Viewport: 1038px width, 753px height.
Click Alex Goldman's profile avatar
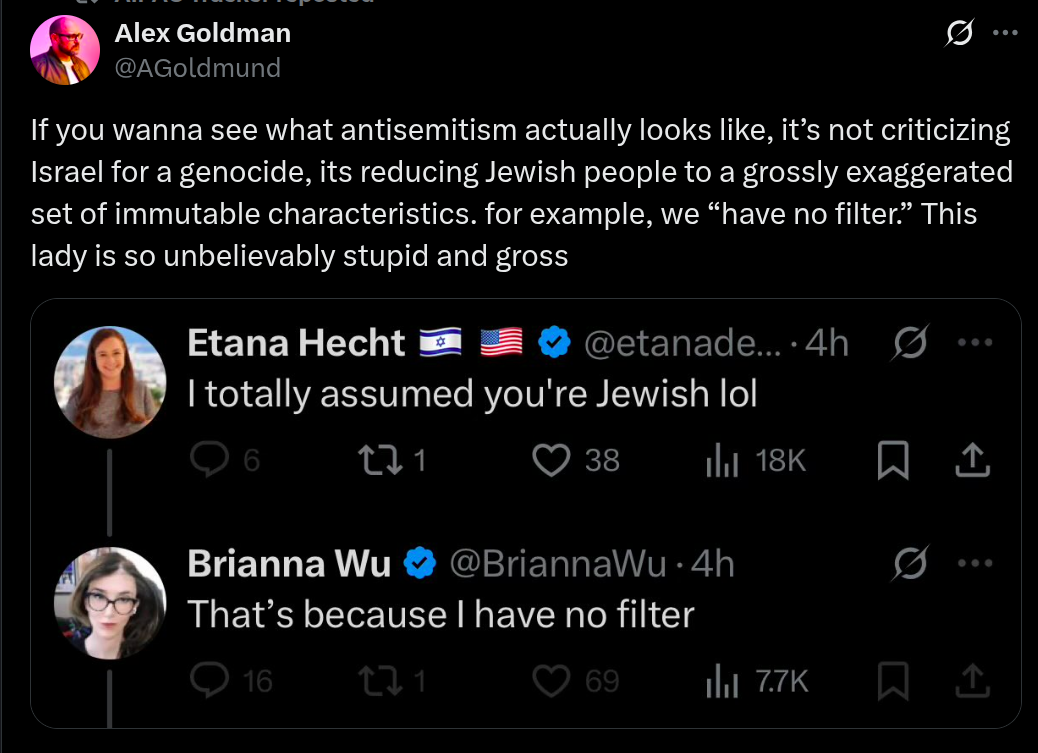coord(63,50)
